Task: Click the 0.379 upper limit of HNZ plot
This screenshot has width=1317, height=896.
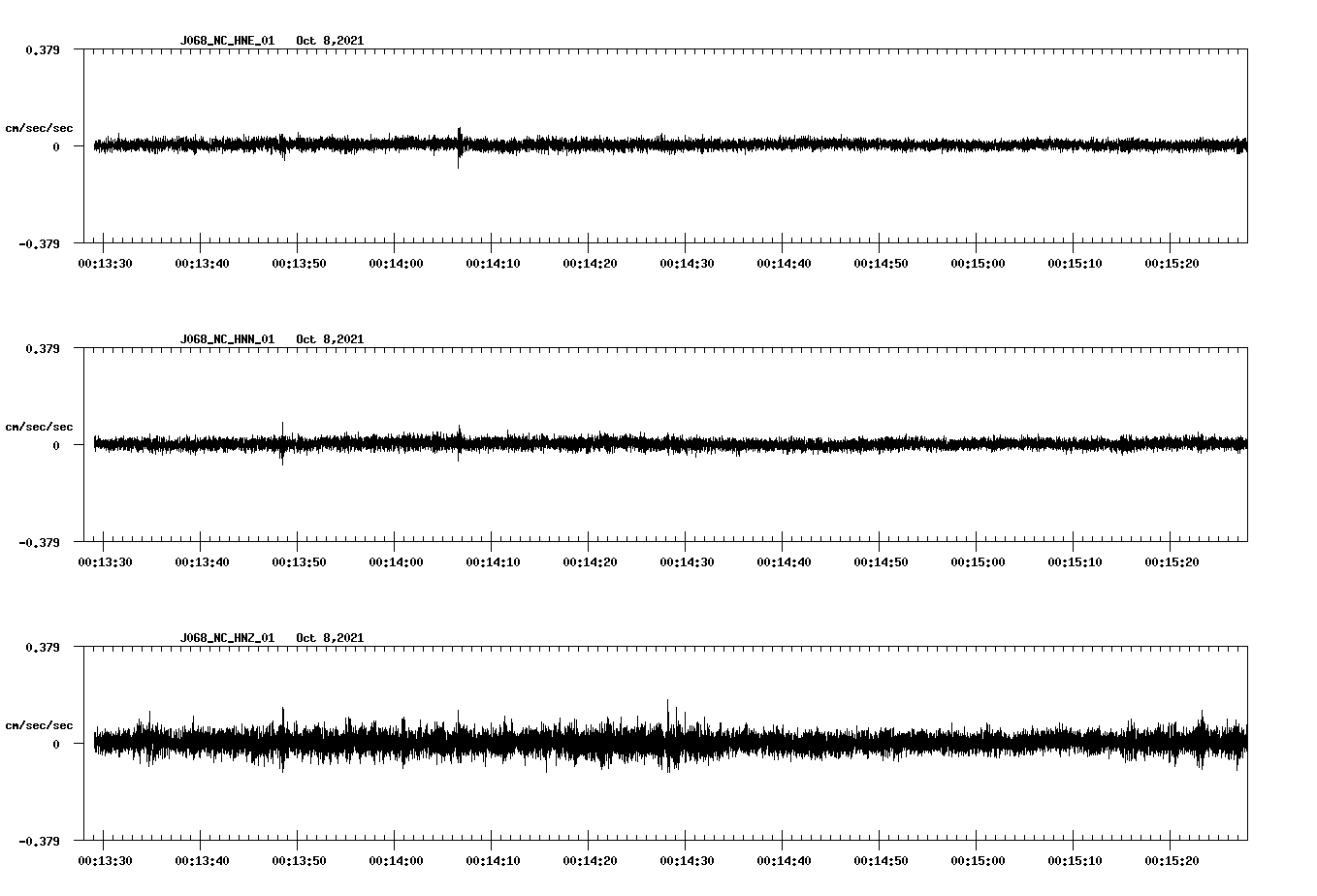Action: (42, 647)
